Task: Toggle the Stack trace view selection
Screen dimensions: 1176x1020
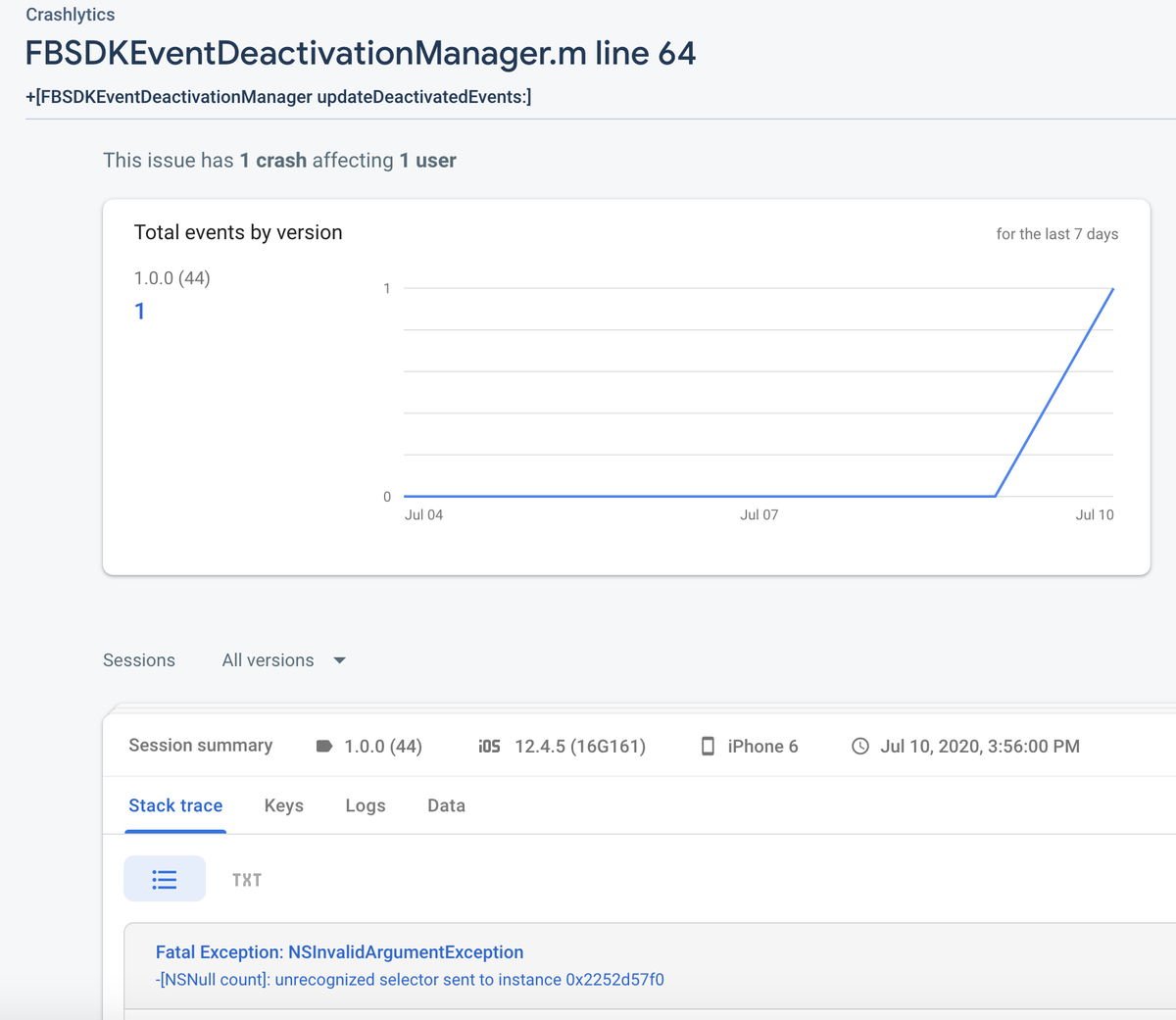Action: tap(175, 805)
